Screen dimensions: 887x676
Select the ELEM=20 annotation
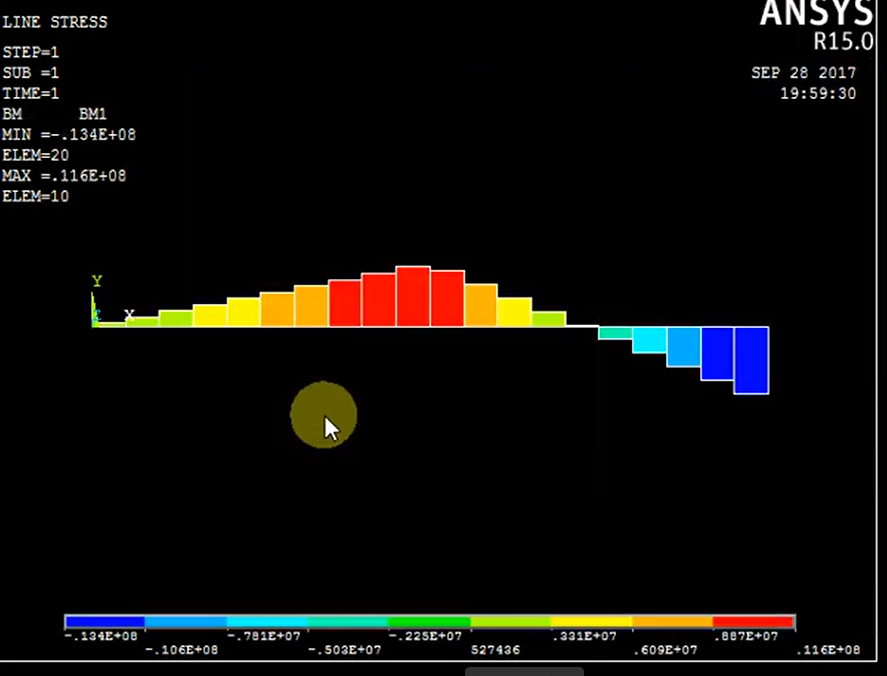[36, 155]
